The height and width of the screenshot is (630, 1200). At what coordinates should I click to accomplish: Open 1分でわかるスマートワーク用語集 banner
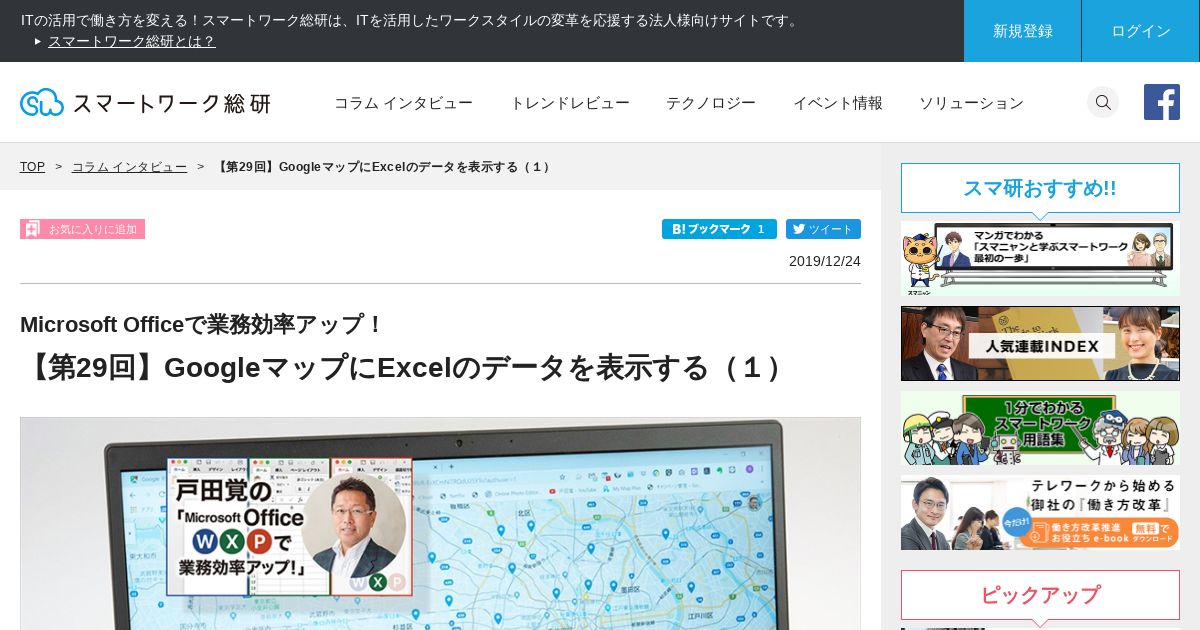1040,428
